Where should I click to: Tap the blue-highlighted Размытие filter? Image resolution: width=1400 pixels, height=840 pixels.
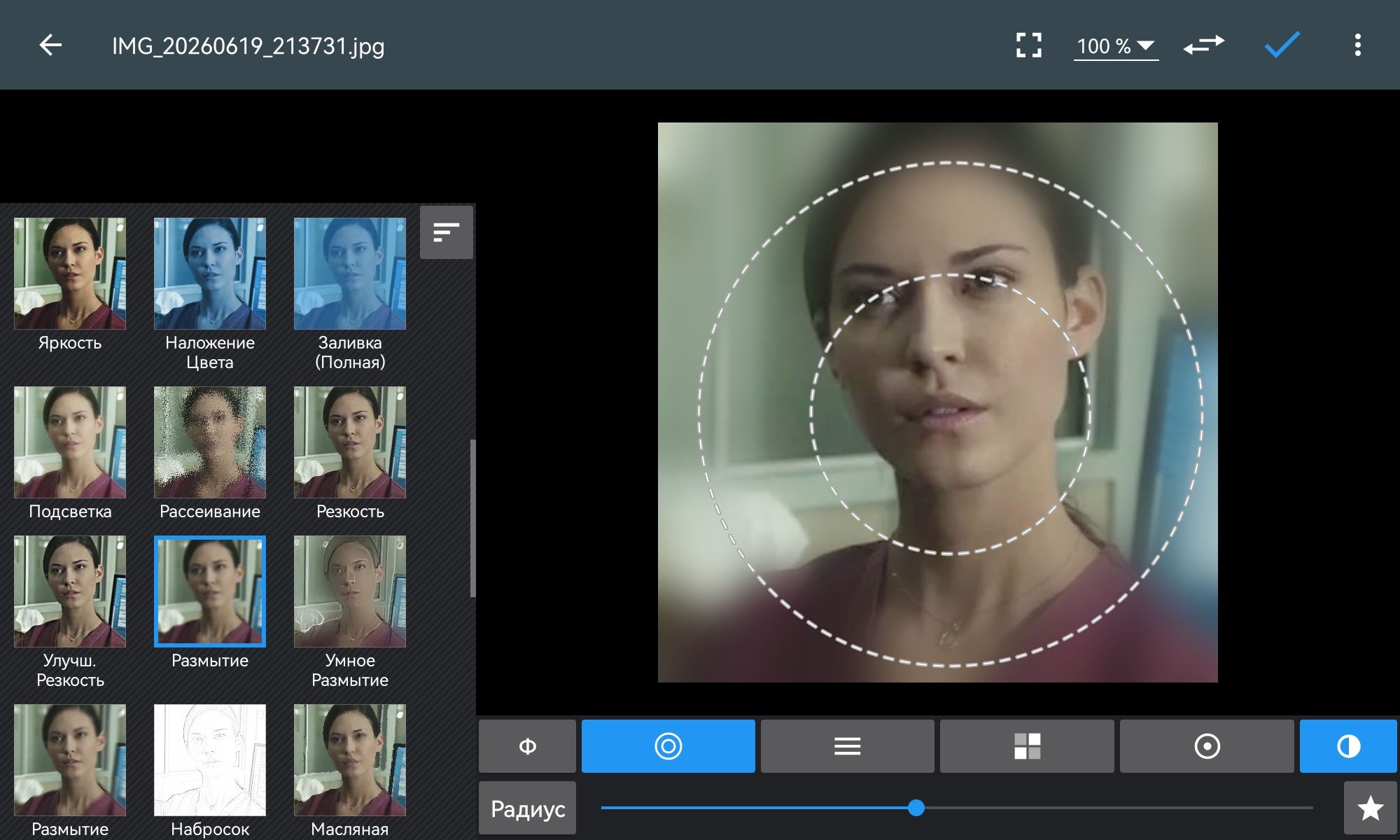210,591
